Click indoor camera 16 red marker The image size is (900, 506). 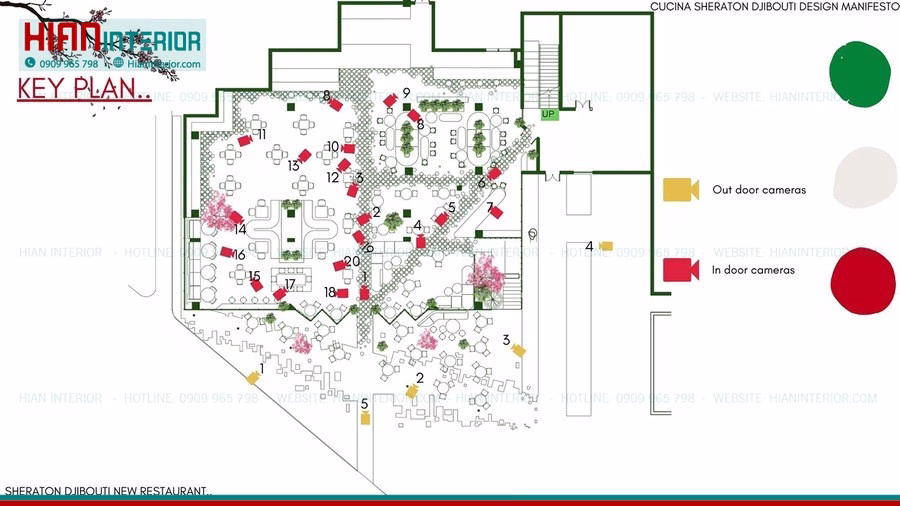click(227, 252)
